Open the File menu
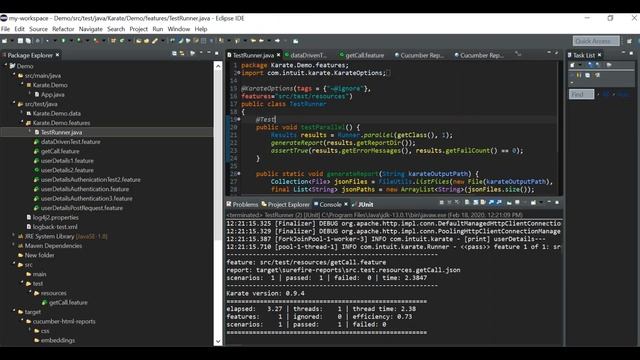Viewport: 640px width, 360px height. tap(5, 29)
